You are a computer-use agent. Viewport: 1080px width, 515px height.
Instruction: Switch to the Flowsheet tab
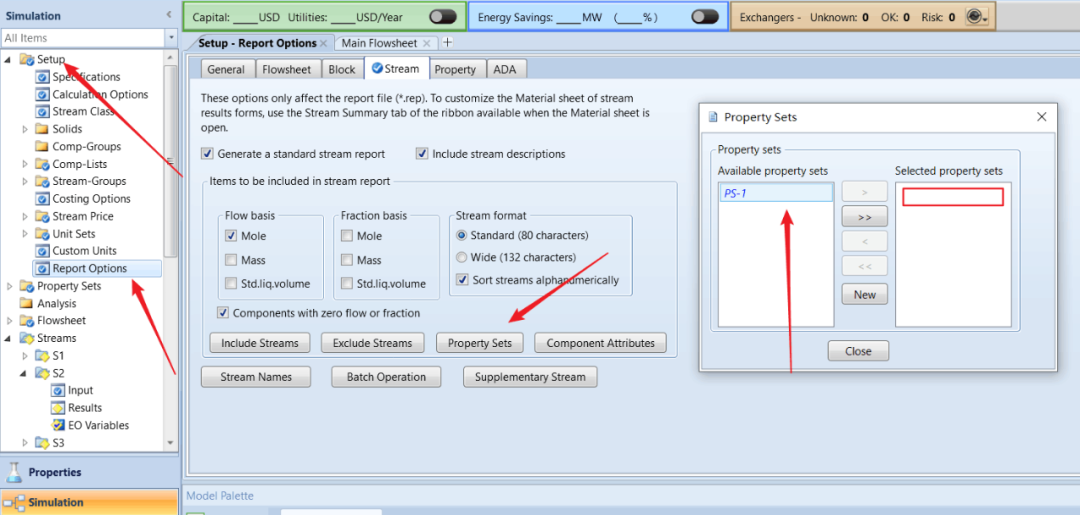(288, 69)
